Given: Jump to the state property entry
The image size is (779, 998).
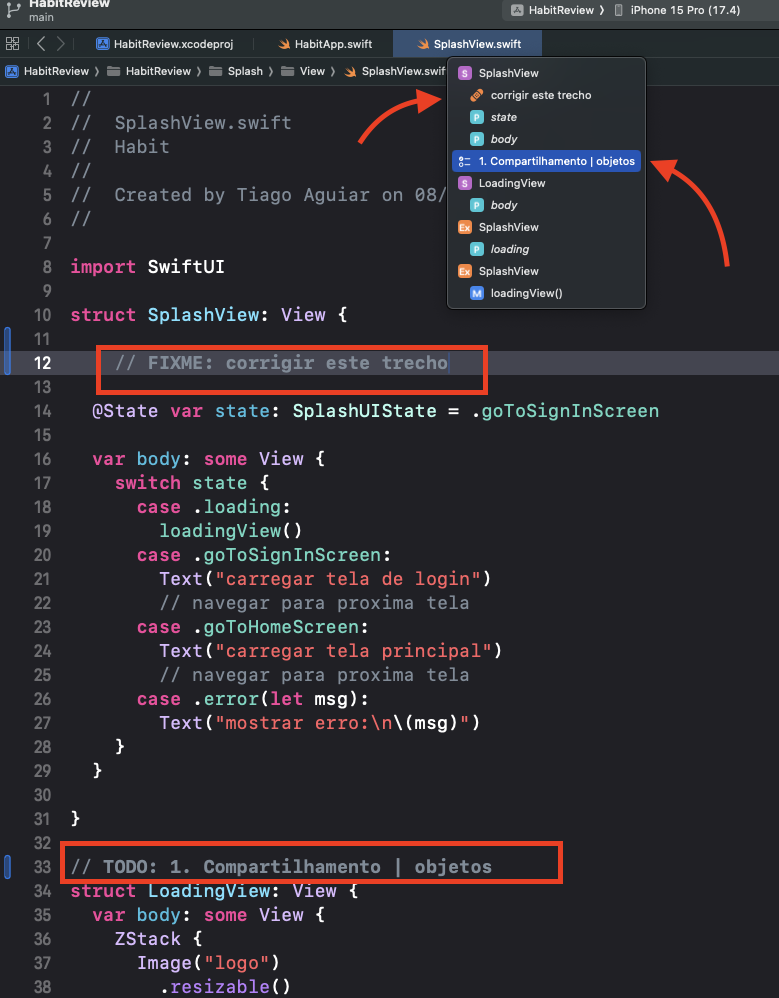Looking at the screenshot, I should (547, 117).
